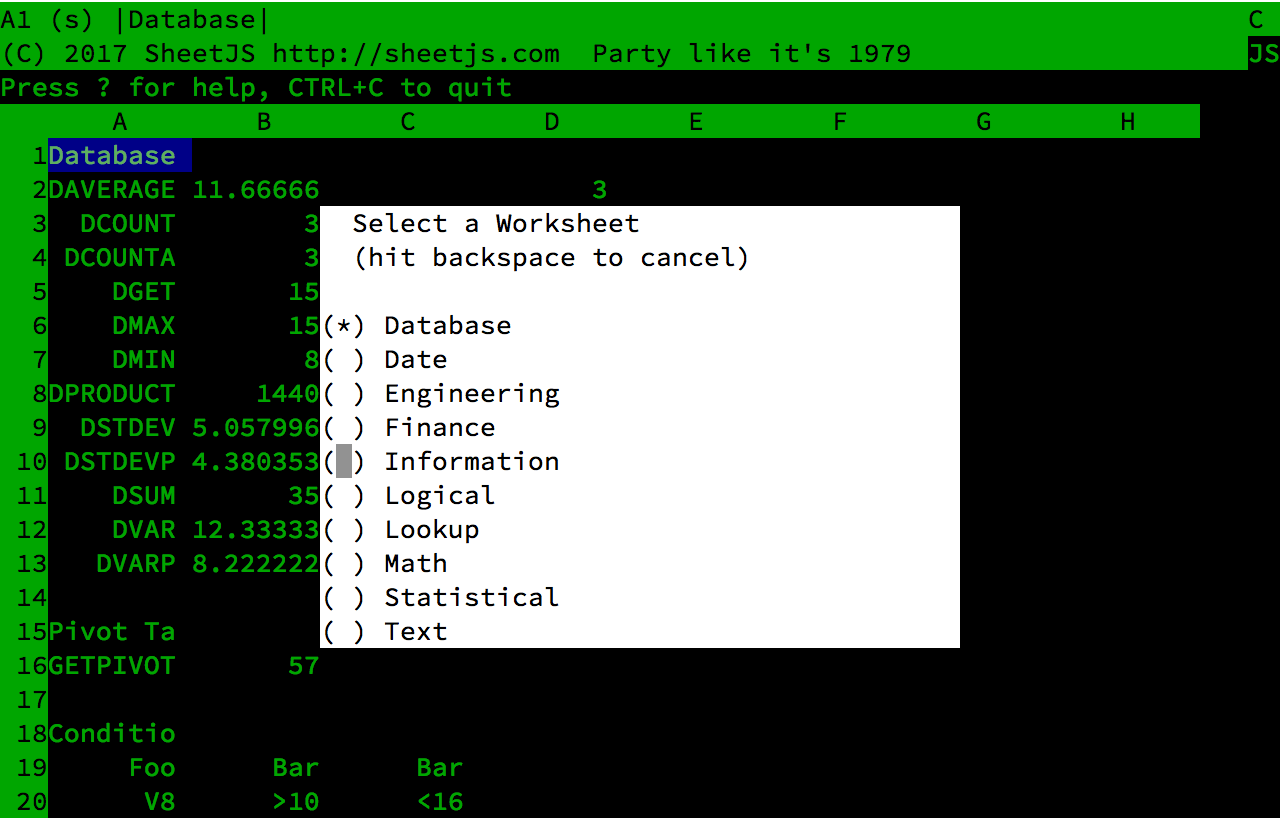
Task: Click the value 15 beside DMAX
Action: pyautogui.click(x=304, y=326)
